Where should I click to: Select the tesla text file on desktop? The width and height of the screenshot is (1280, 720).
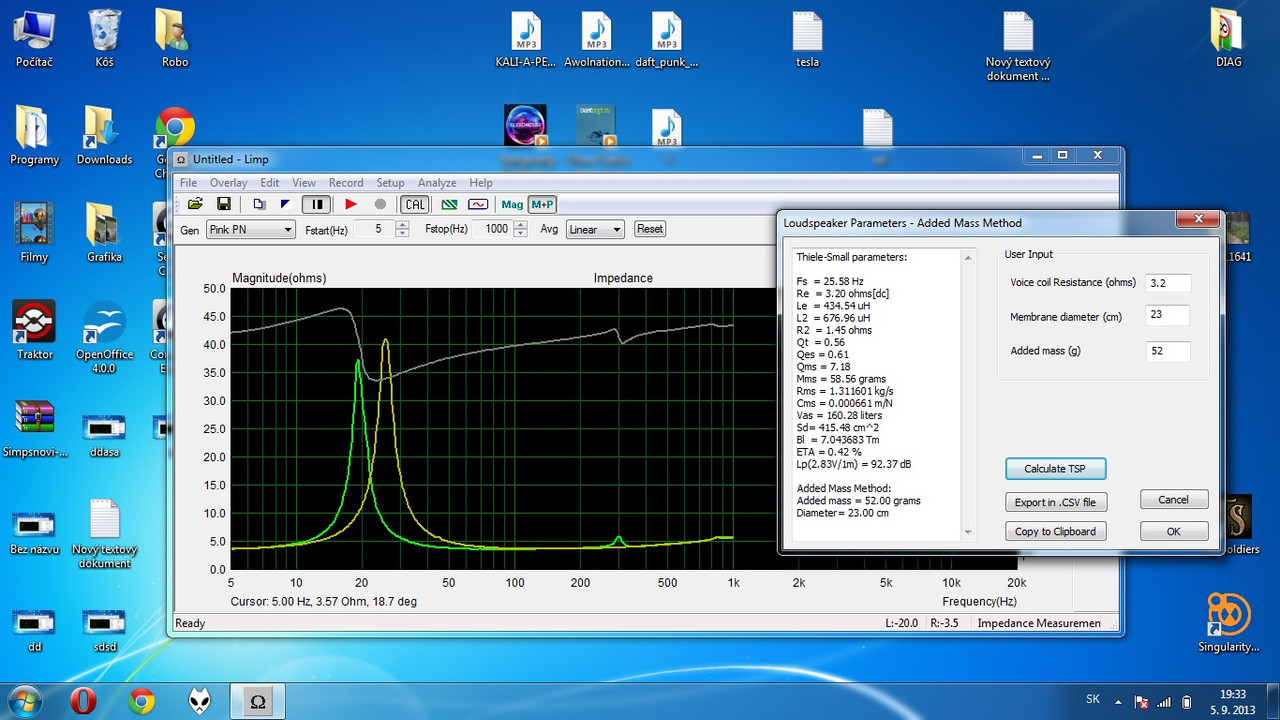(x=807, y=39)
